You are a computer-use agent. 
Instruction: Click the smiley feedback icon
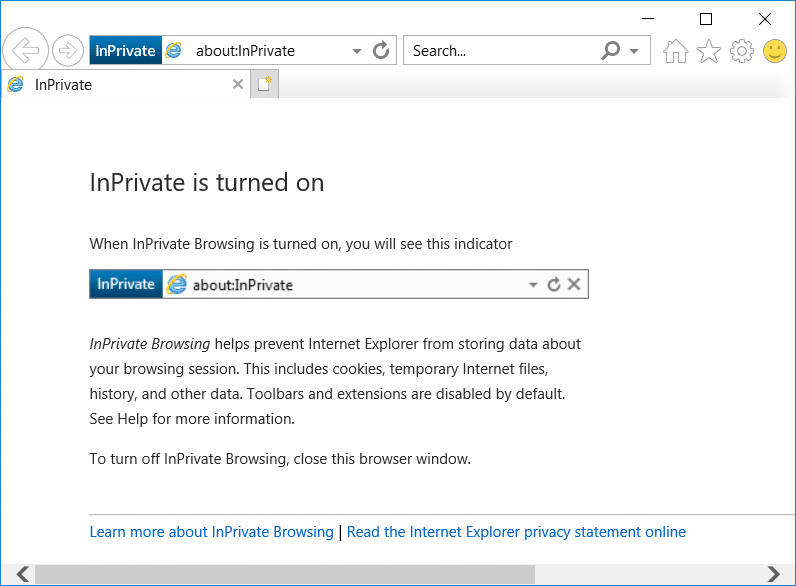click(775, 51)
